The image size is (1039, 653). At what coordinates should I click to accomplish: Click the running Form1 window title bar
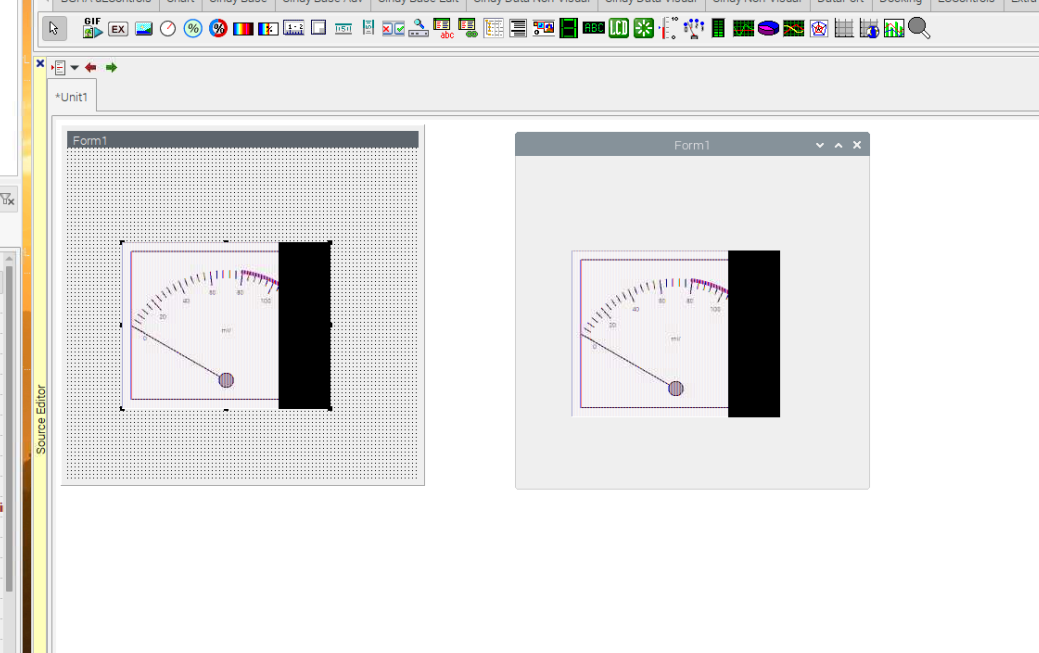coord(692,145)
